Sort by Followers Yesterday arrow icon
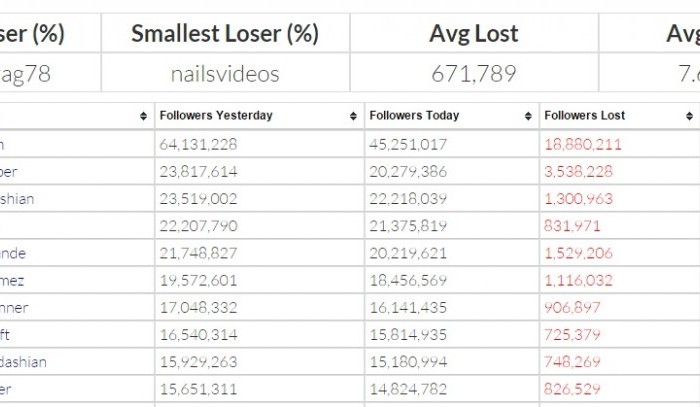 [x=353, y=116]
